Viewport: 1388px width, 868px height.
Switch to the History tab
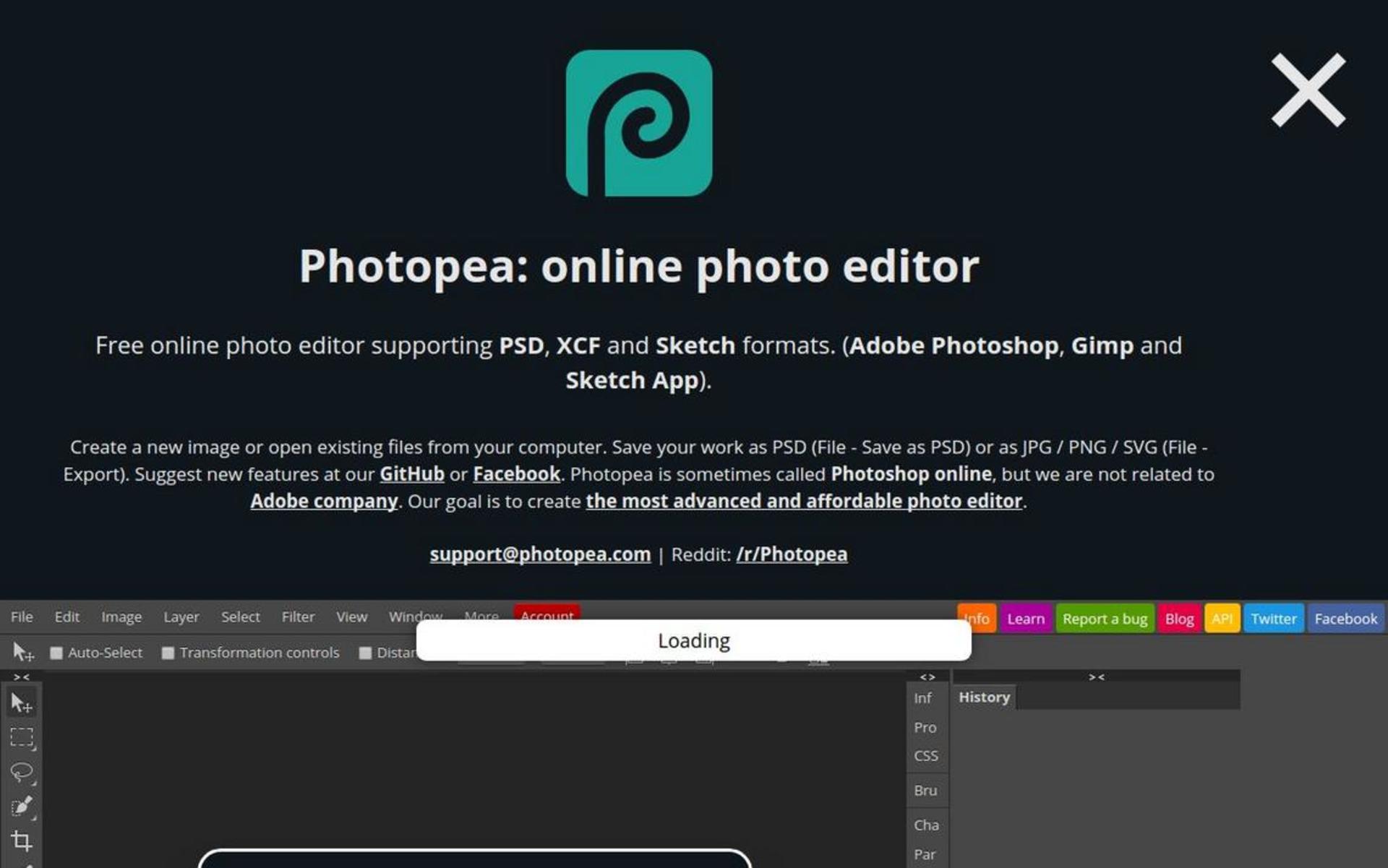coord(984,697)
